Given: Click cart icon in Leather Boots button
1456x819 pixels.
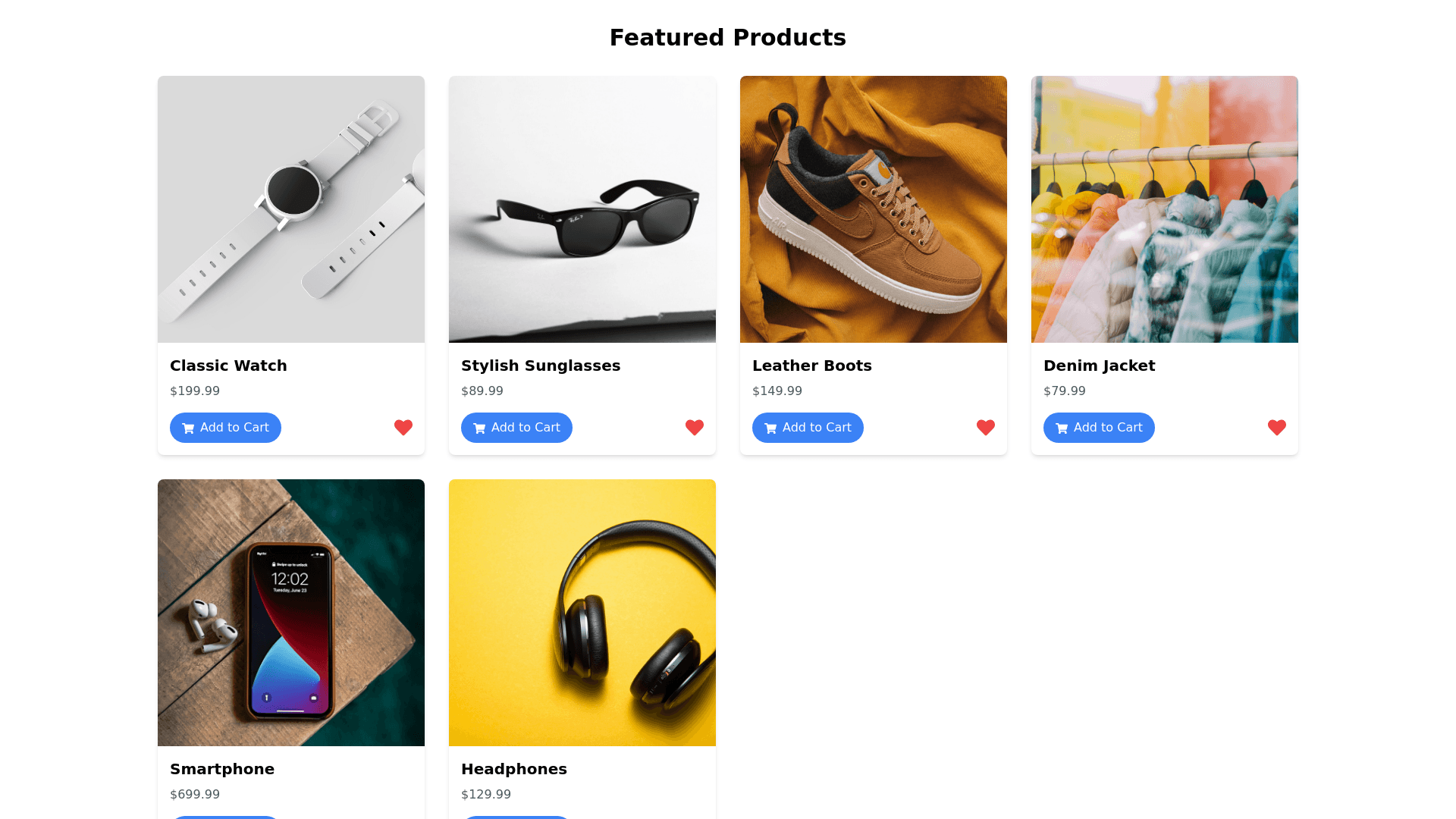Looking at the screenshot, I should coord(770,428).
